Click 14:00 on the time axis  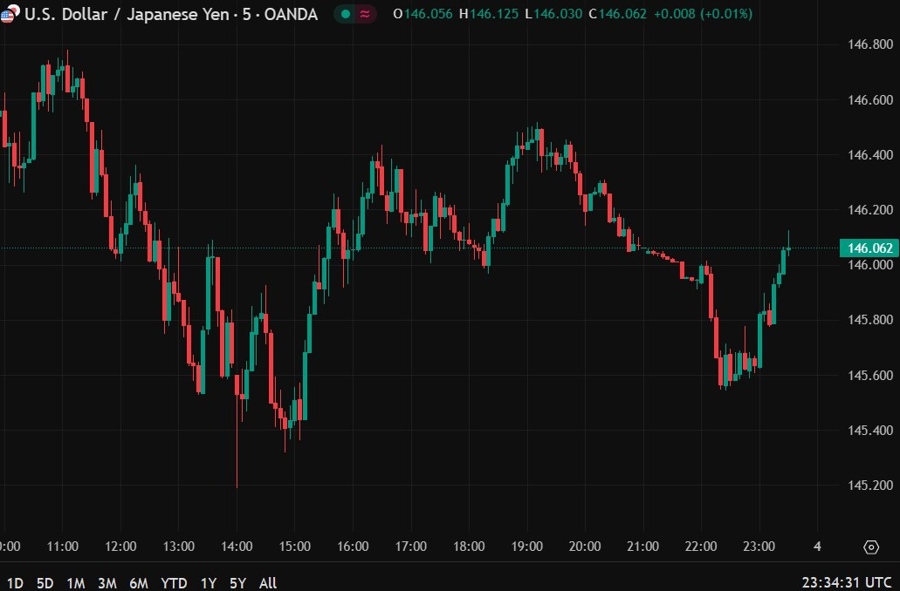[x=236, y=547]
